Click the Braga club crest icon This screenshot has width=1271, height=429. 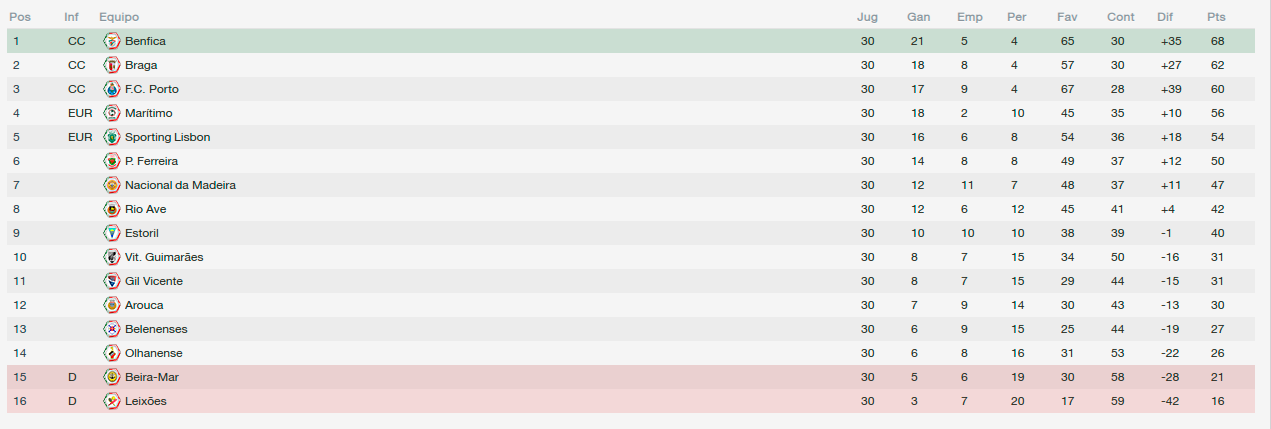coord(112,65)
